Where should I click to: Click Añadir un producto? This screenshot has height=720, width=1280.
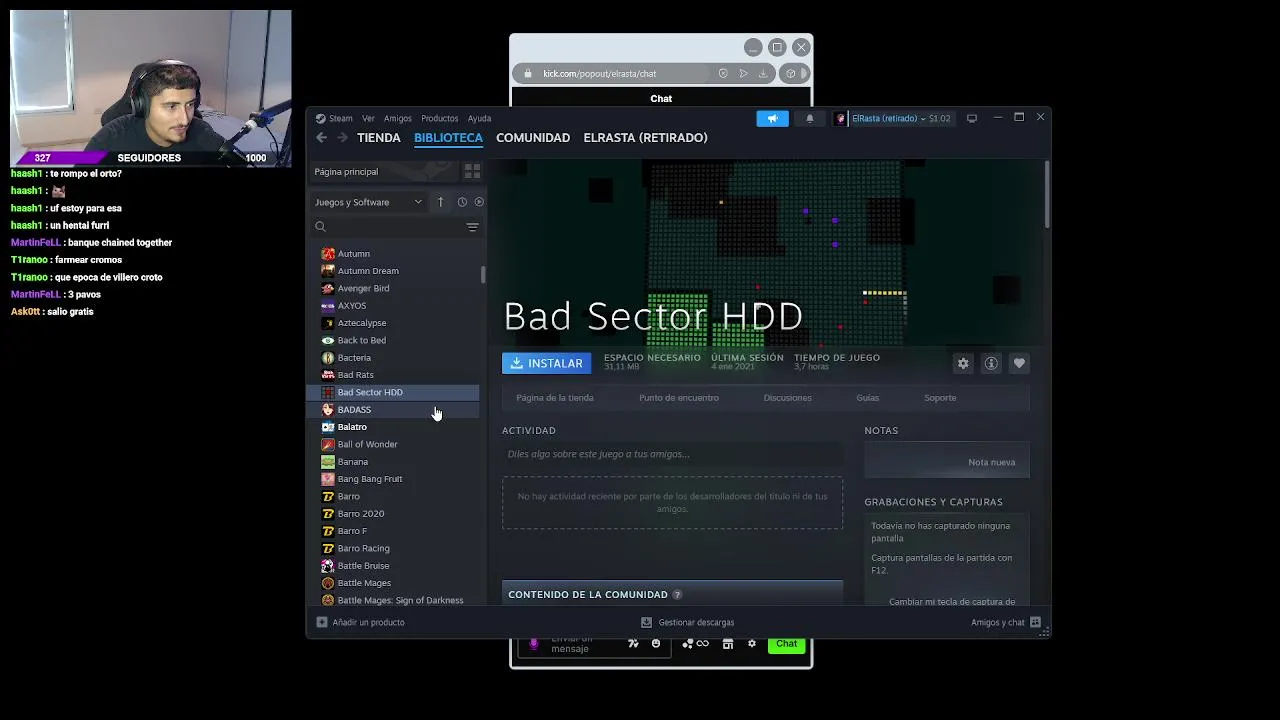[x=361, y=622]
